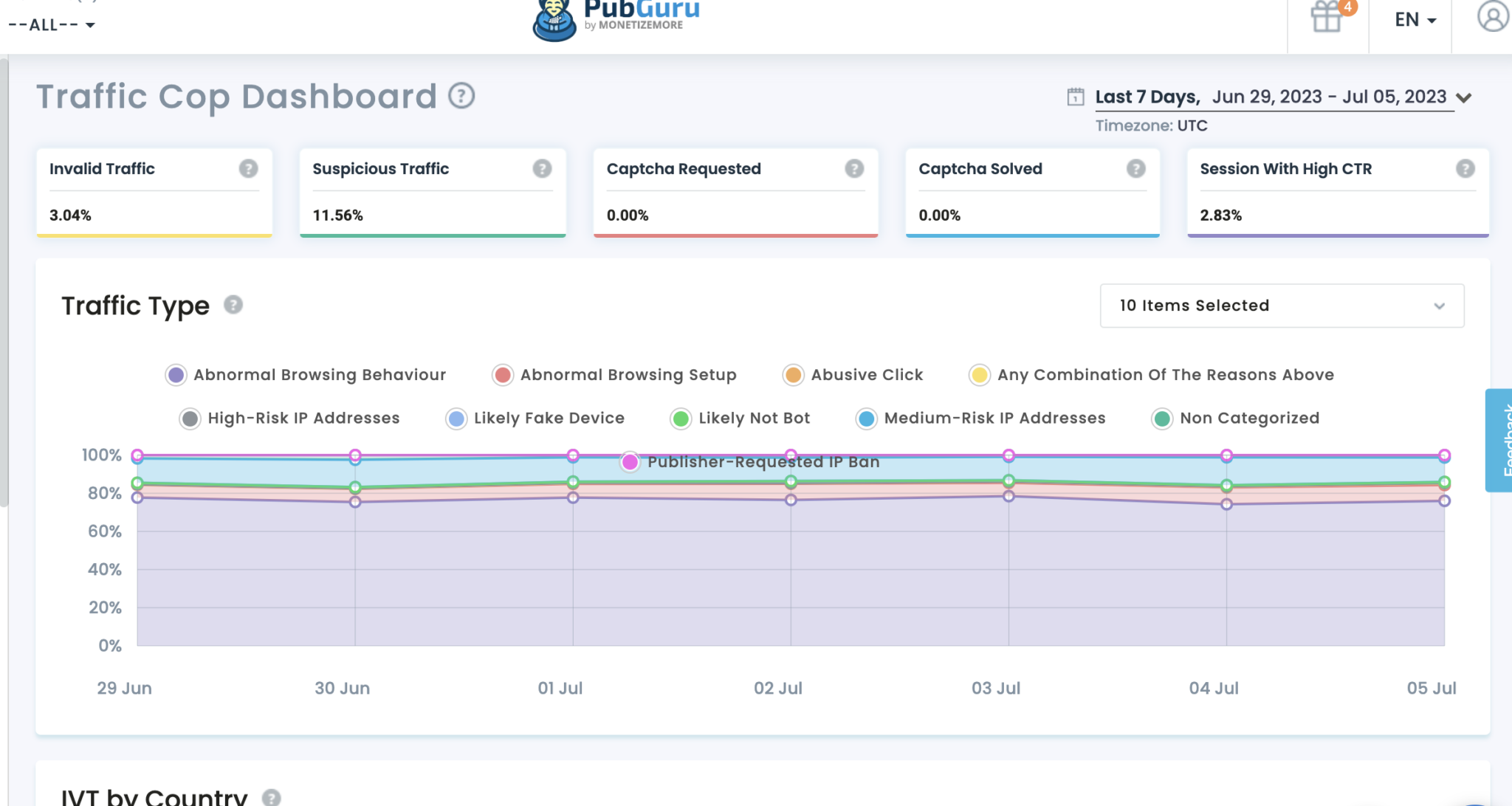Click the yellow color bar under Invalid Traffic
Viewport: 1512px width, 806px height.
coord(154,235)
